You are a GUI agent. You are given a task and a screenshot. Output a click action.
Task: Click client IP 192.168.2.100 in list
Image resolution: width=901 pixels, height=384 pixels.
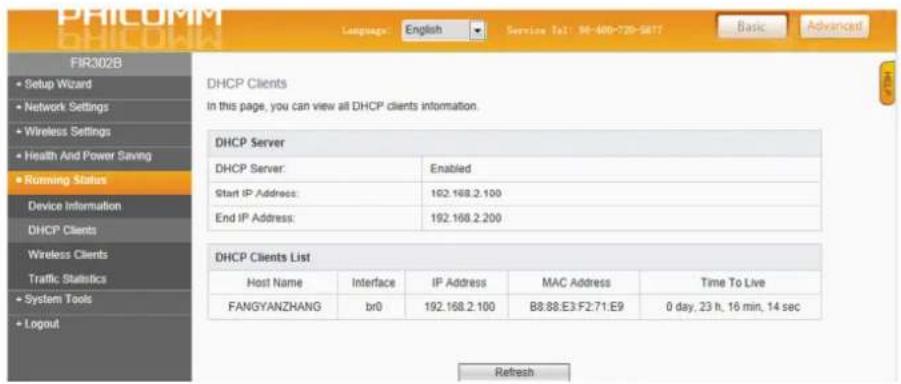(459, 307)
